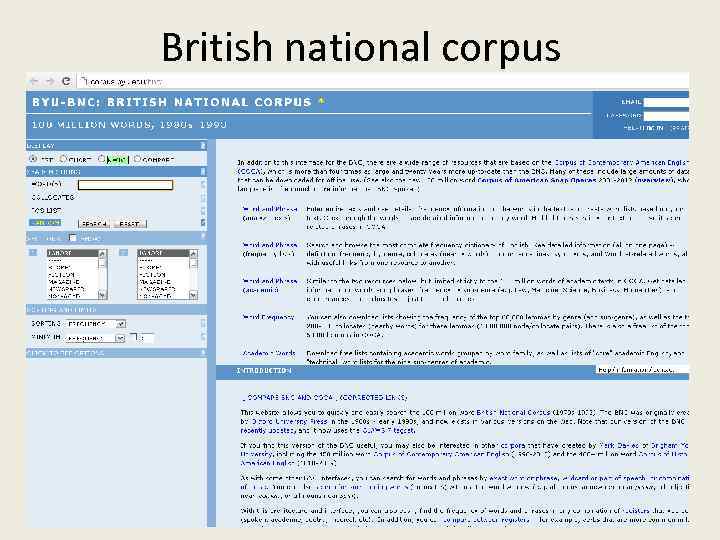720x540 pixels.
Task: Click the up arrow of the first sections list
Action: click(102, 253)
